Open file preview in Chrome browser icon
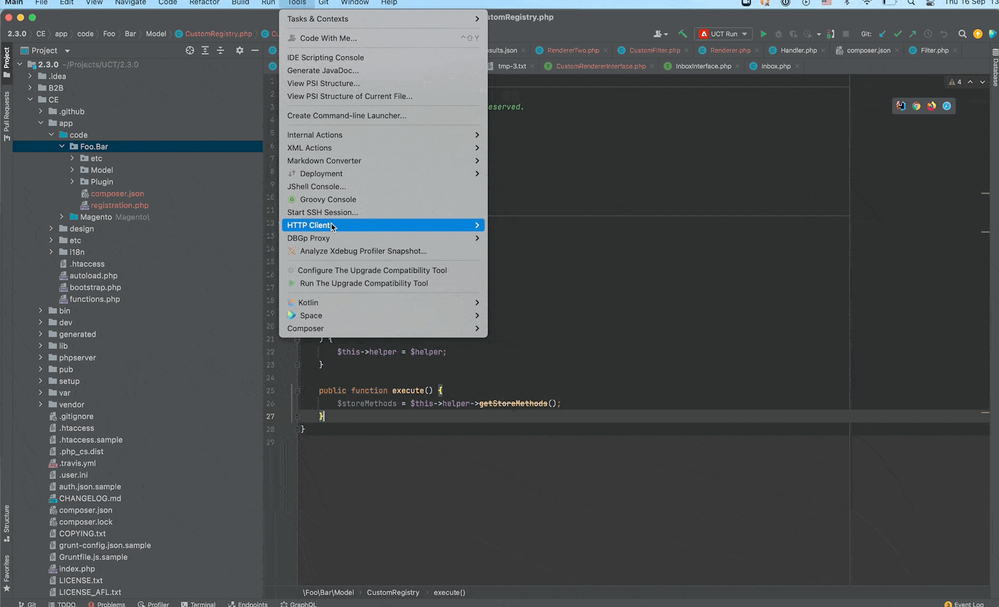This screenshot has height=607, width=999. (916, 105)
